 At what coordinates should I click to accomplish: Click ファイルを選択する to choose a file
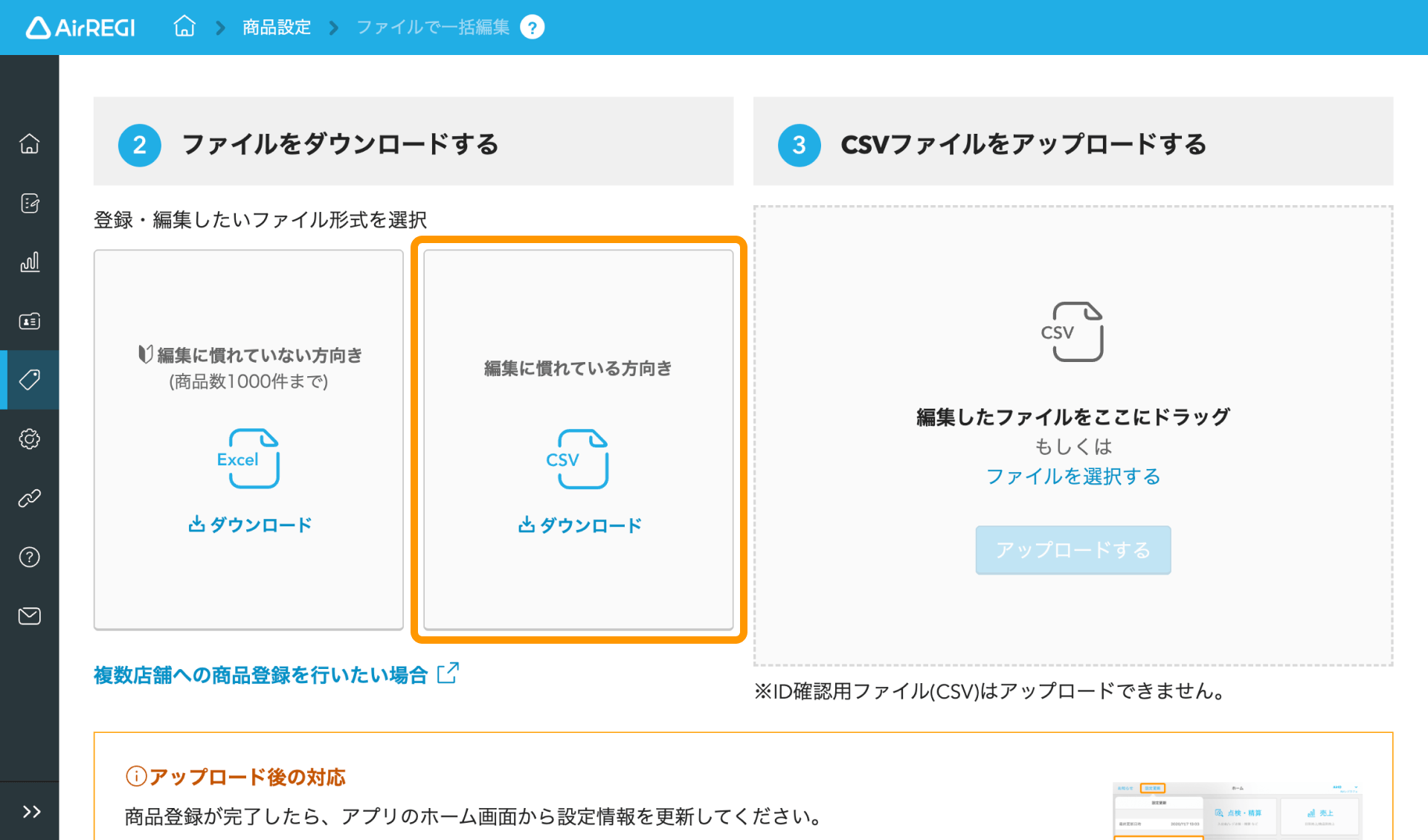[x=1072, y=476]
